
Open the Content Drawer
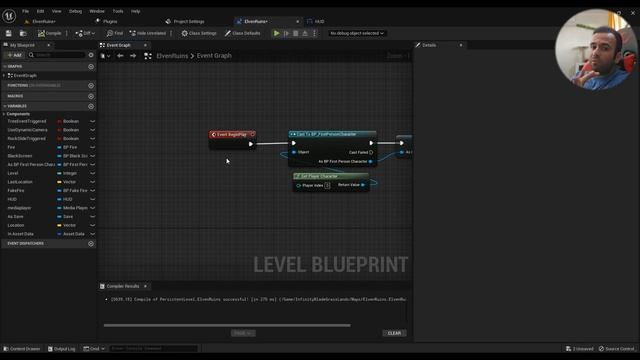click(x=22, y=349)
